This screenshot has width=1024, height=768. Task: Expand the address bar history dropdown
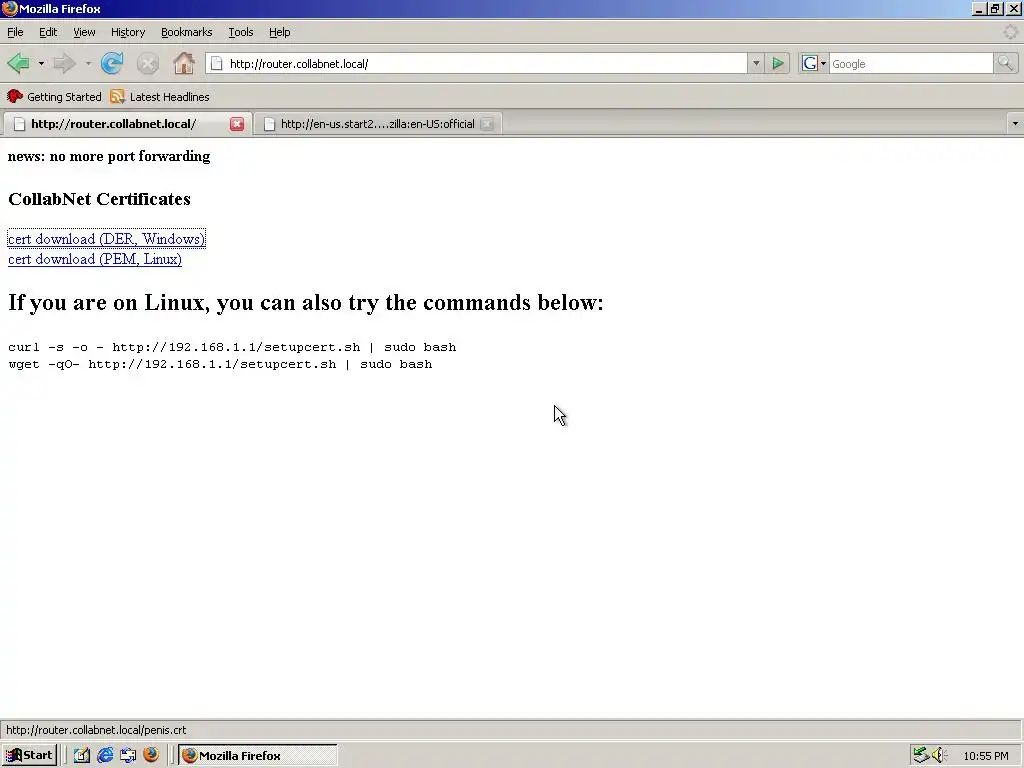tap(756, 63)
